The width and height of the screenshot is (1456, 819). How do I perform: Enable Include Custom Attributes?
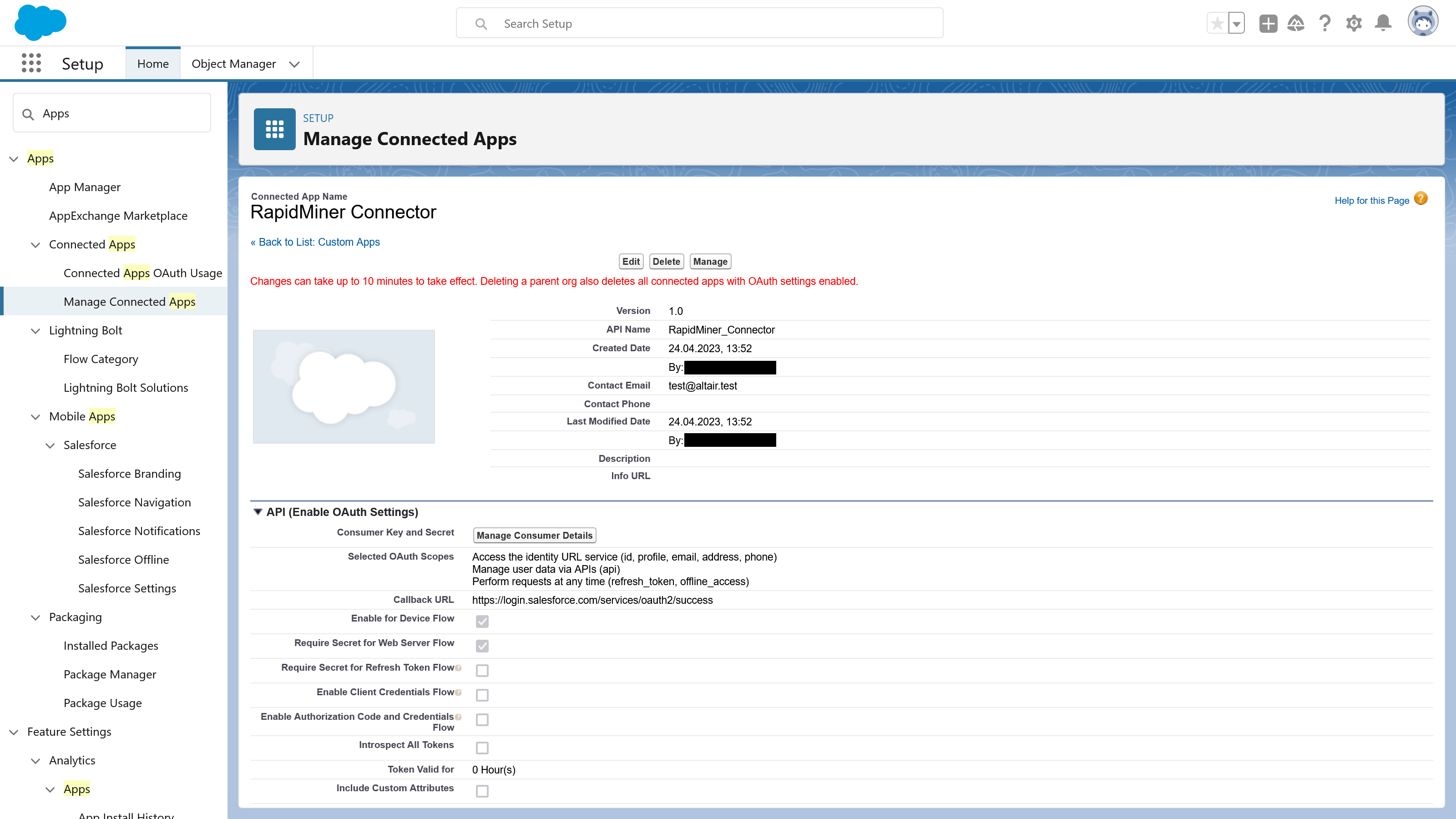coord(482,791)
